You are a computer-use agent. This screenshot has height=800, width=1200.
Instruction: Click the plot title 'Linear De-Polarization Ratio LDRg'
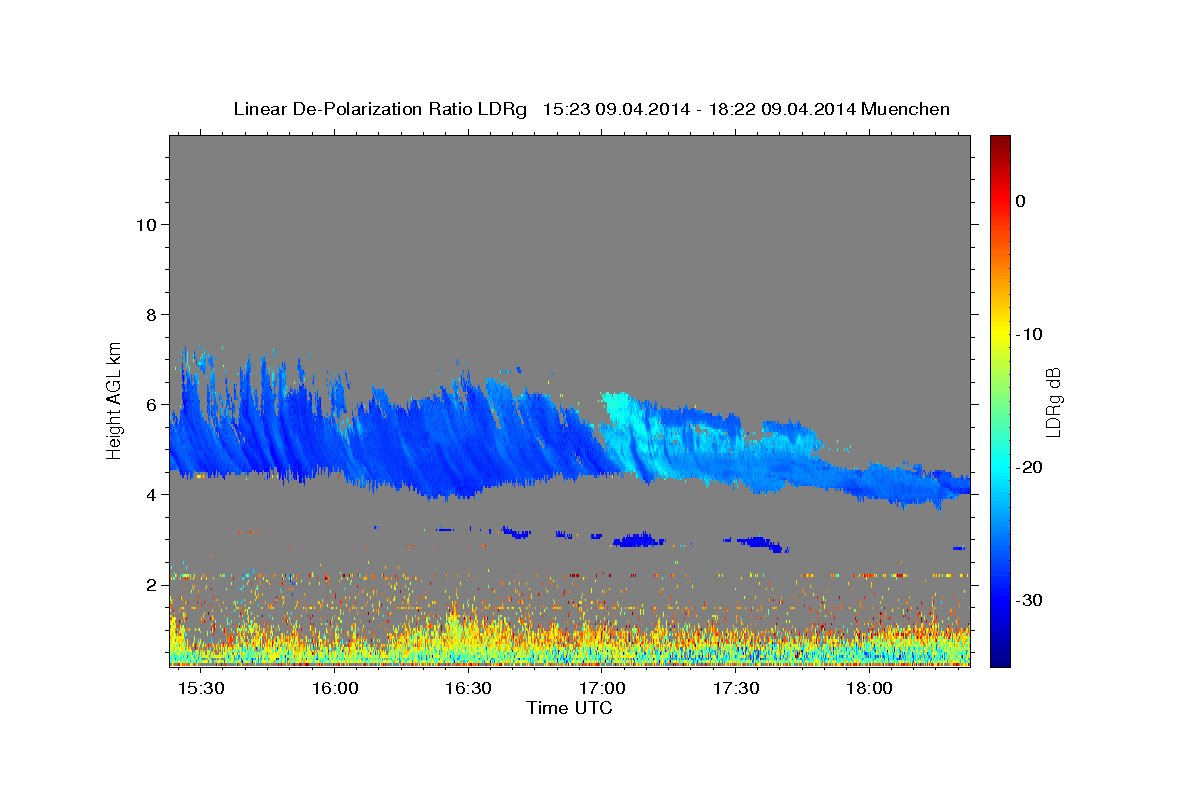379,109
